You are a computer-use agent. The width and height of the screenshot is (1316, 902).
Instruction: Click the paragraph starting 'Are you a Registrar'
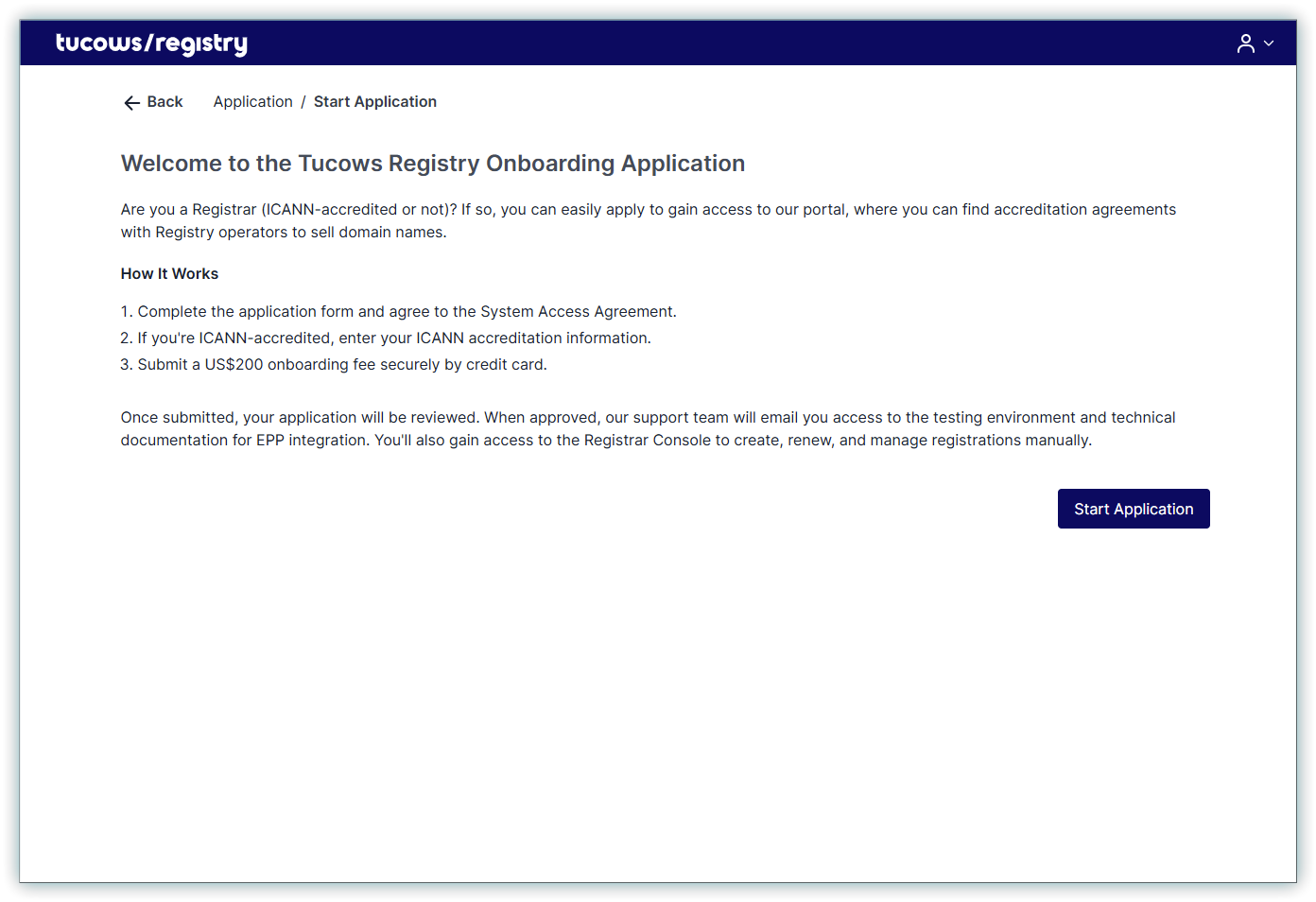(649, 221)
